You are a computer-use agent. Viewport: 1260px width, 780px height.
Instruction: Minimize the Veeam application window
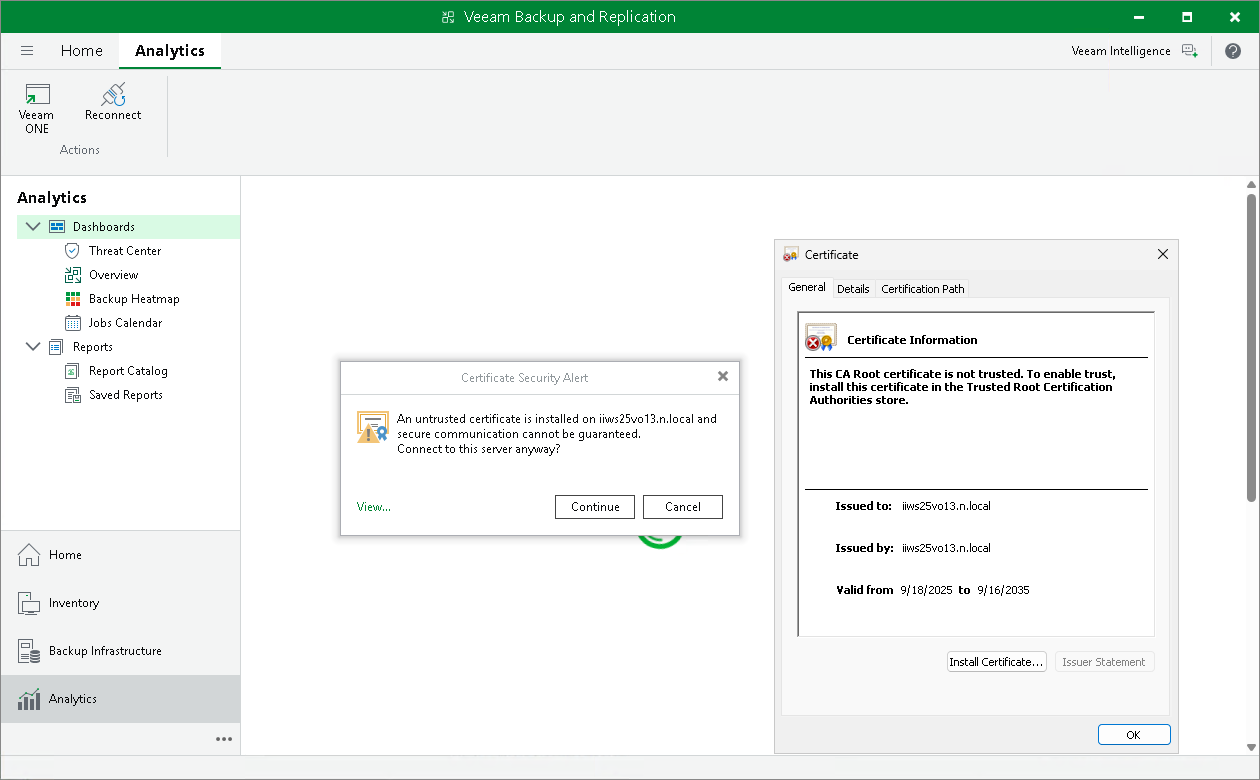[1139, 17]
